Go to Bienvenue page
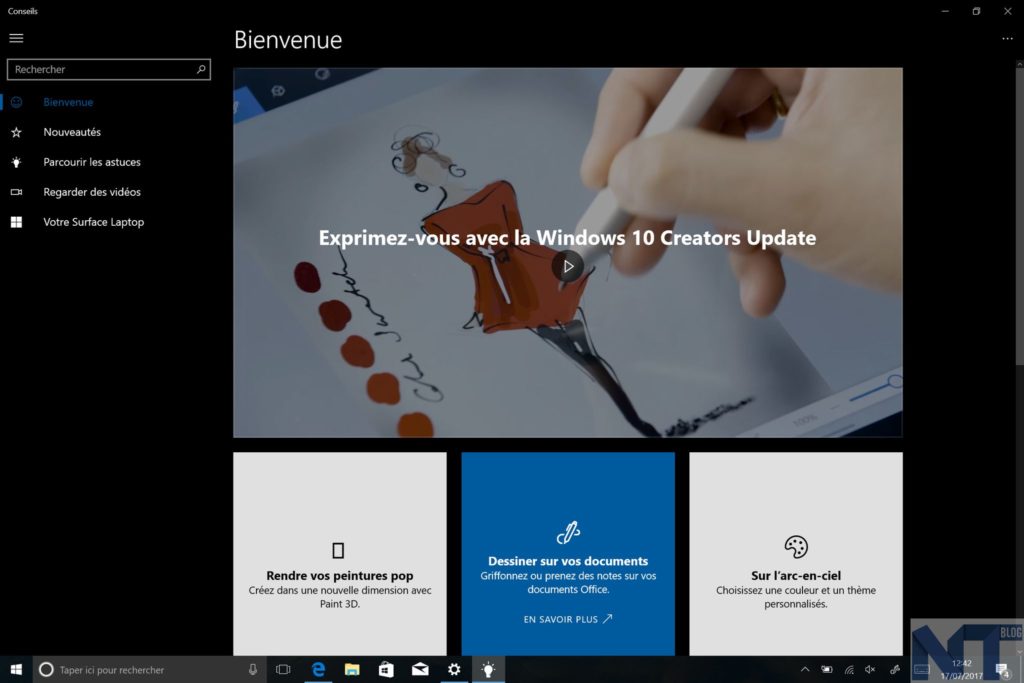This screenshot has width=1024, height=683. click(68, 102)
